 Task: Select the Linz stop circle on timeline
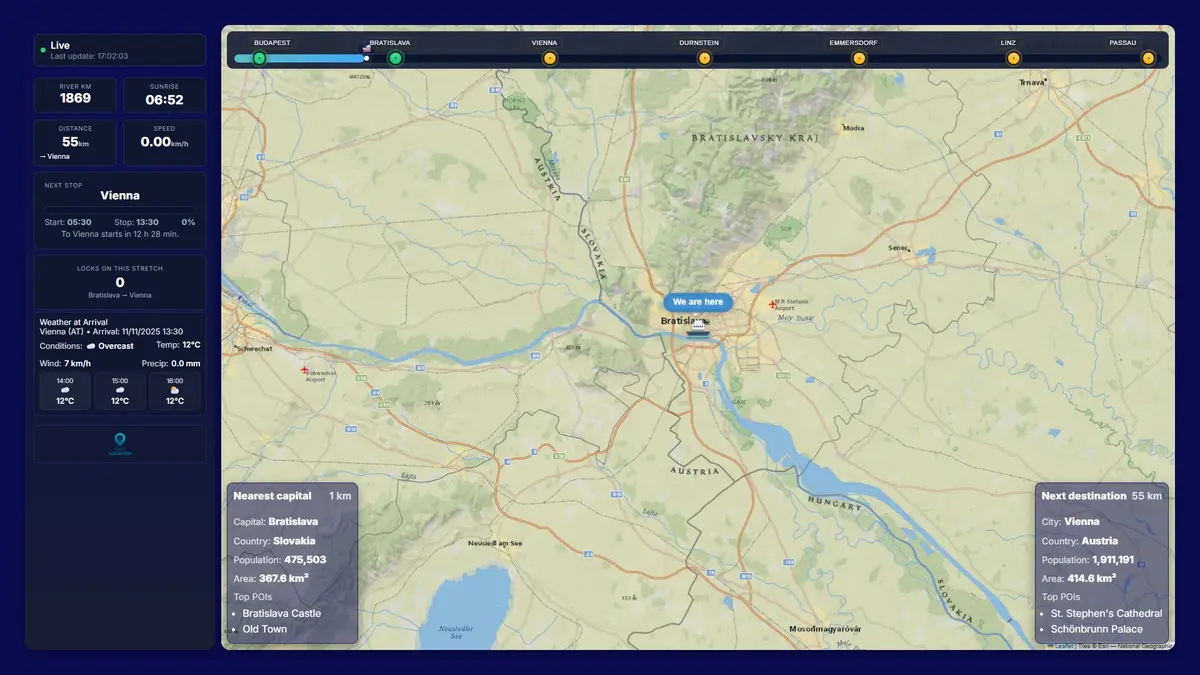click(1013, 58)
